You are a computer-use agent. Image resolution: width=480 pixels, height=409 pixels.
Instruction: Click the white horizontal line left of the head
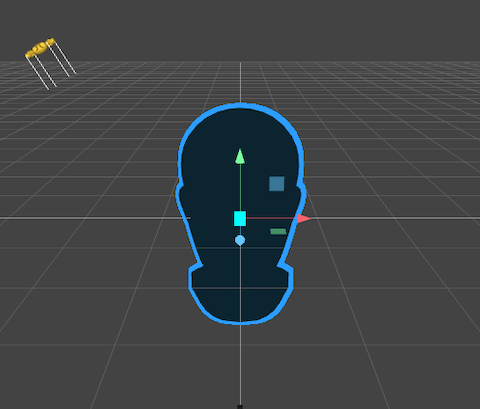click(x=95, y=218)
